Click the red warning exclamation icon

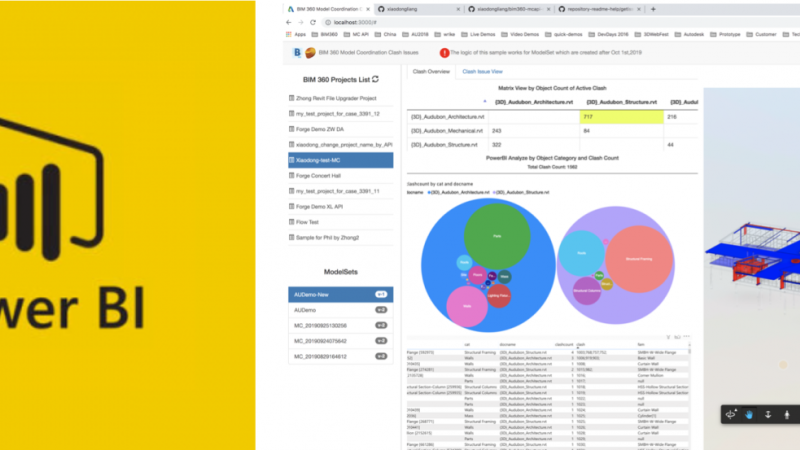[x=444, y=53]
